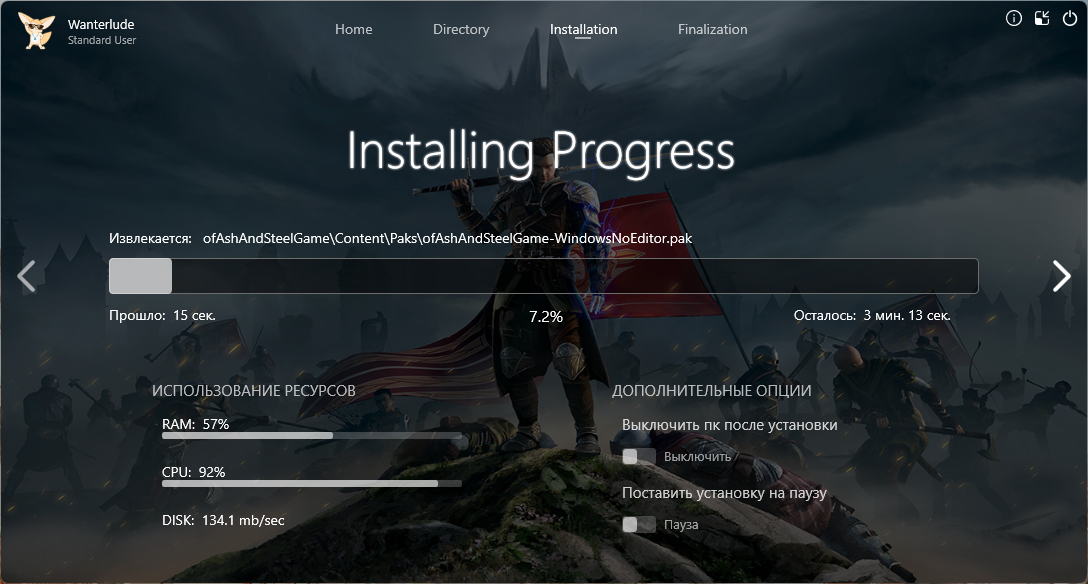The width and height of the screenshot is (1088, 584).
Task: Click the 'Выключить' toggle label
Action: (698, 457)
